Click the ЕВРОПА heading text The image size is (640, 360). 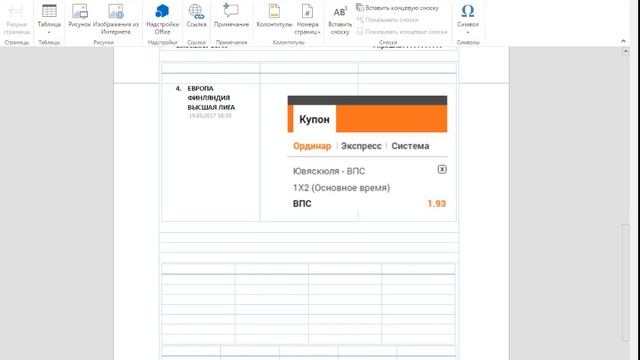[200, 89]
